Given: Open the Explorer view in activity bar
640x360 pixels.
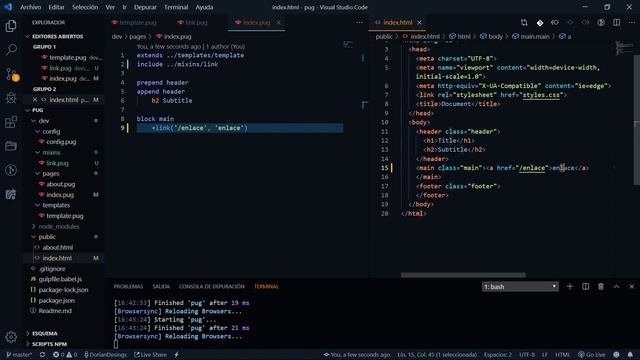Looking at the screenshot, I should (11, 26).
